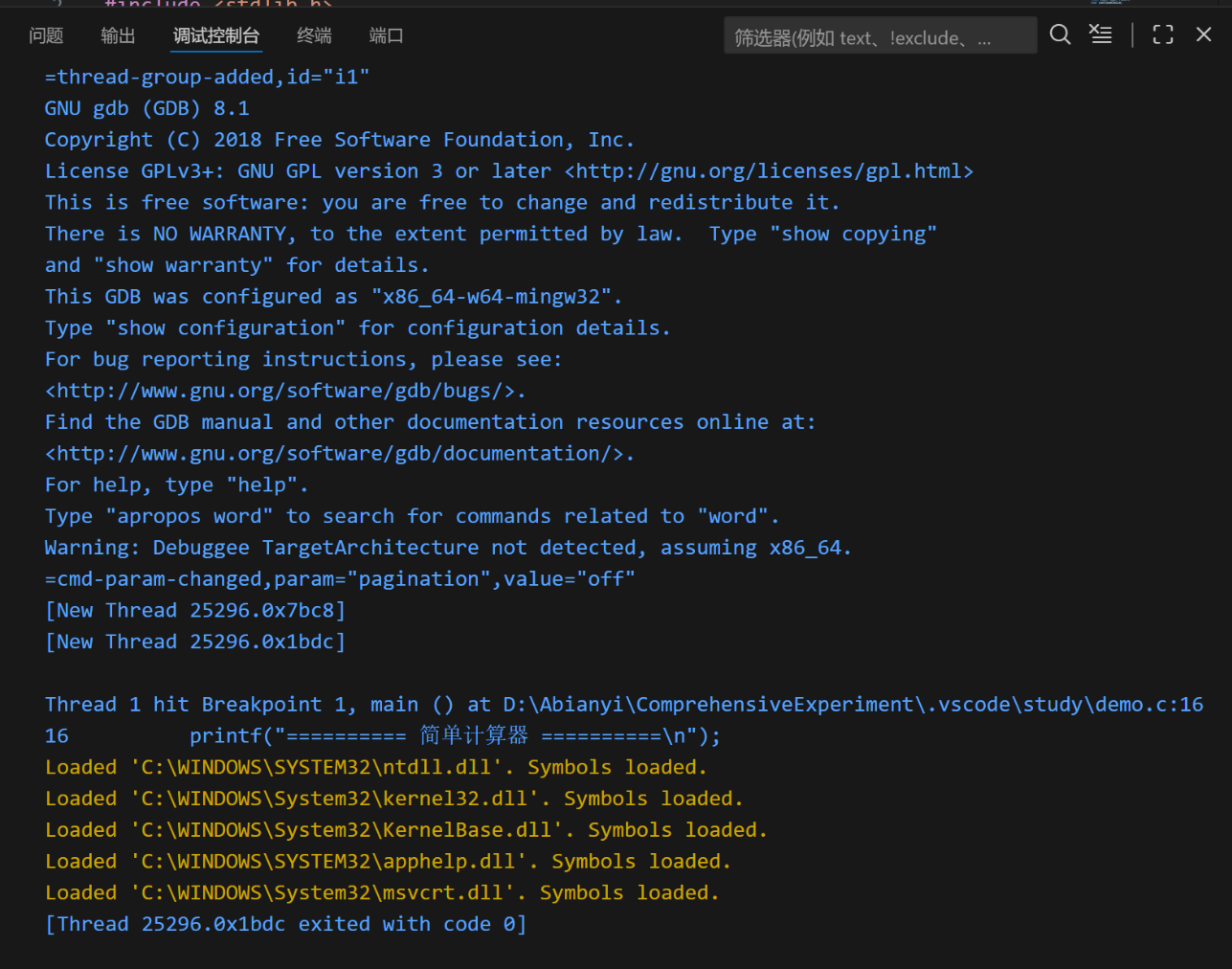Image resolution: width=1232 pixels, height=969 pixels.
Task: Click the 'Loaded apphelp.dll' line
Action: 388,862
